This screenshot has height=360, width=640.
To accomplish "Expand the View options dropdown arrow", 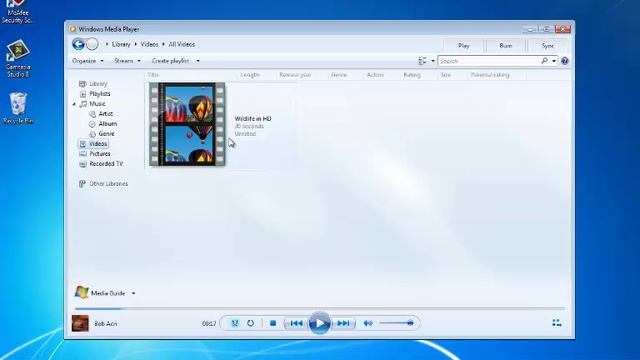I will [433, 61].
